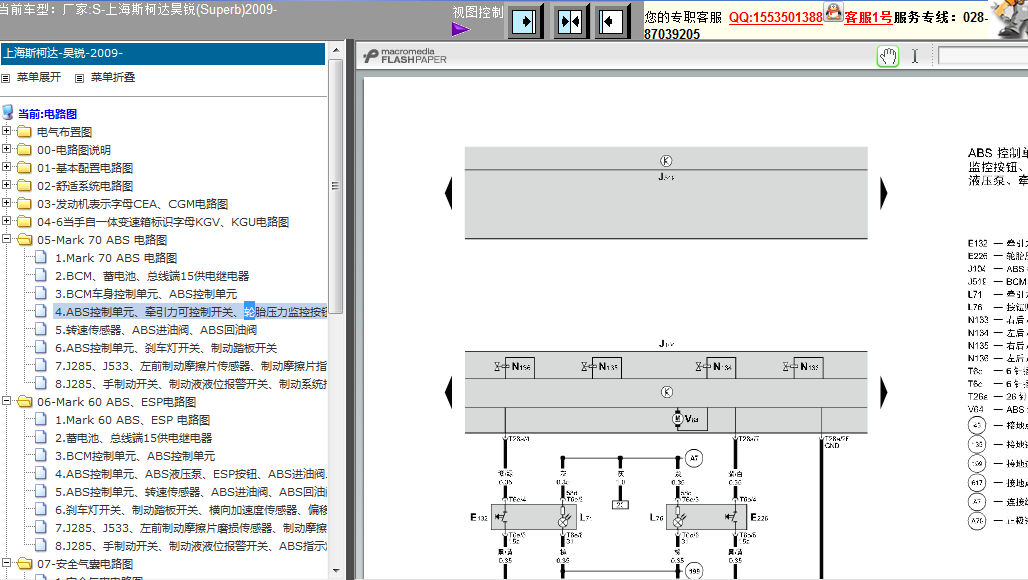Click the FlashPaper logo
Screen dimensions: 1028x580
tap(405, 56)
